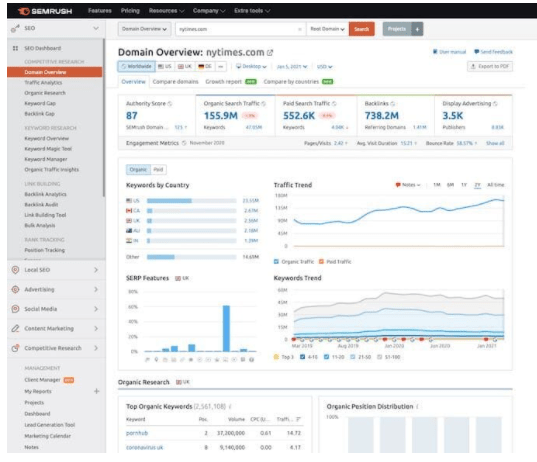Open external link icon next to nytimes.com
The image size is (537, 462).
270,53
